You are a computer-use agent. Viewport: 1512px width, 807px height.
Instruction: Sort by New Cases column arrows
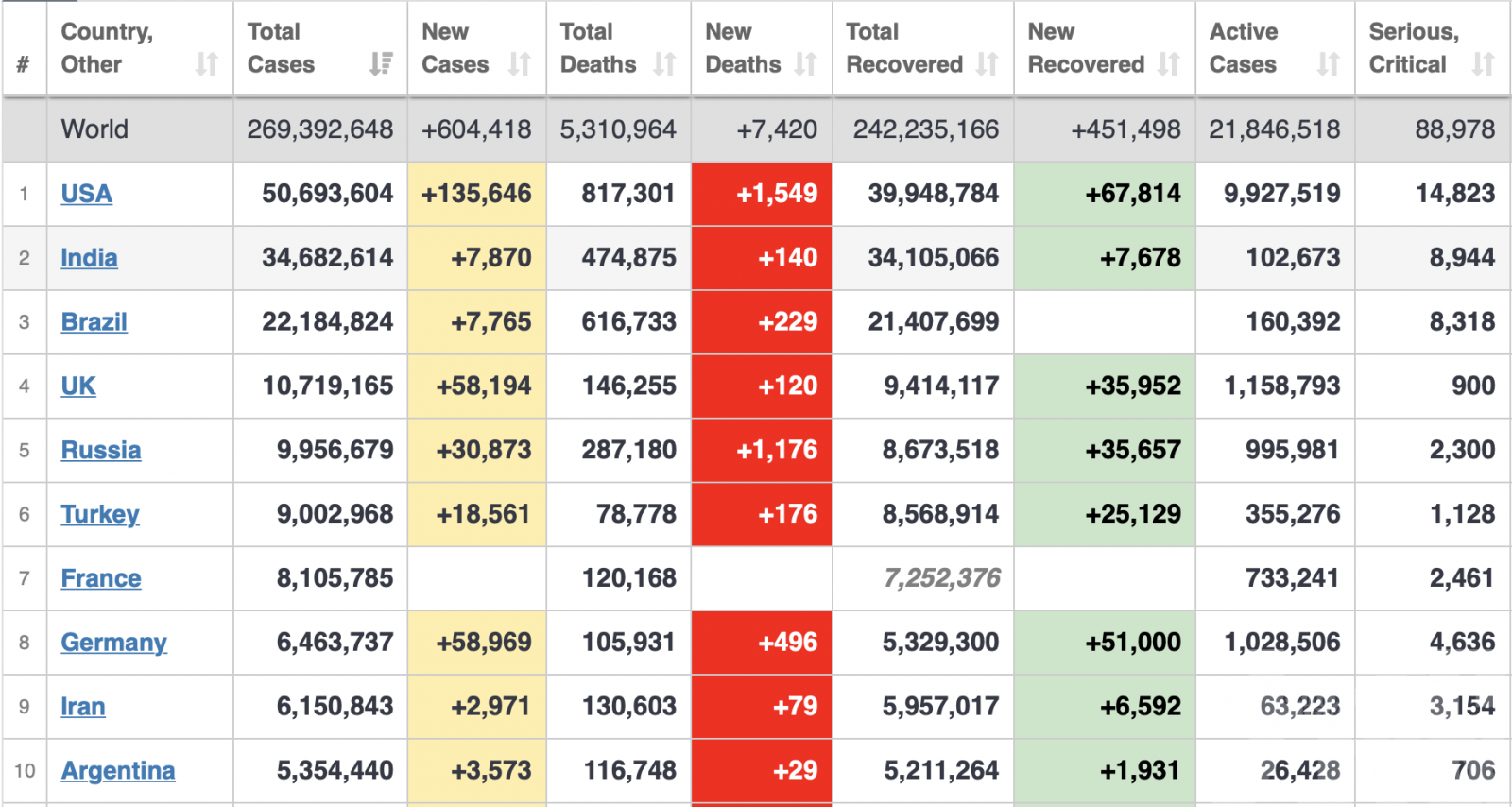pyautogui.click(x=519, y=64)
